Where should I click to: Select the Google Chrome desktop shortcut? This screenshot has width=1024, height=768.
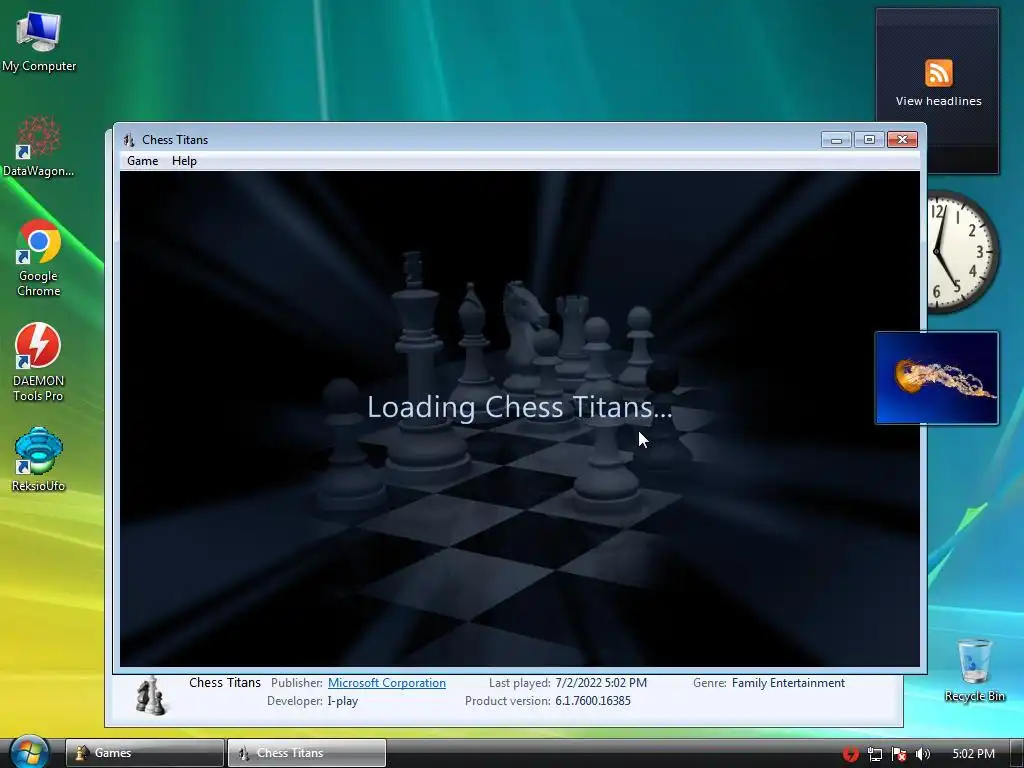pyautogui.click(x=39, y=259)
